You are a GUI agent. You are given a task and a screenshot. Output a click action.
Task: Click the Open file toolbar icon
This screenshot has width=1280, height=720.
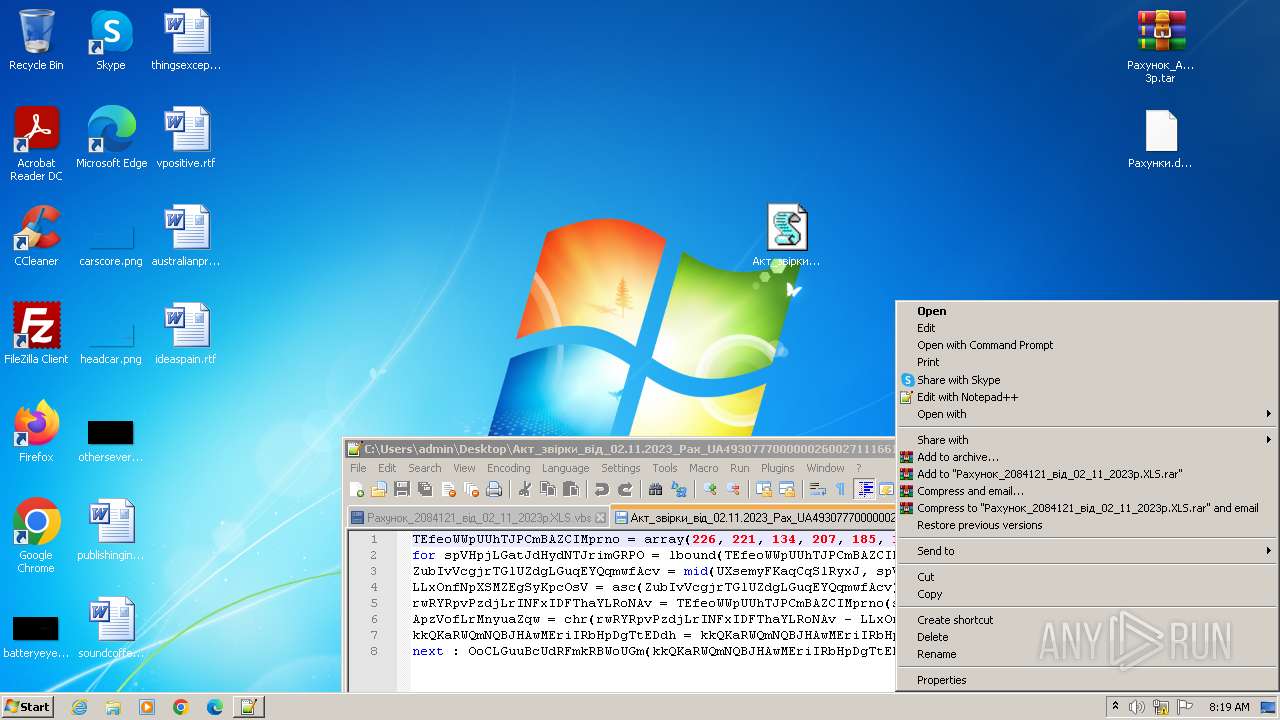pos(379,489)
